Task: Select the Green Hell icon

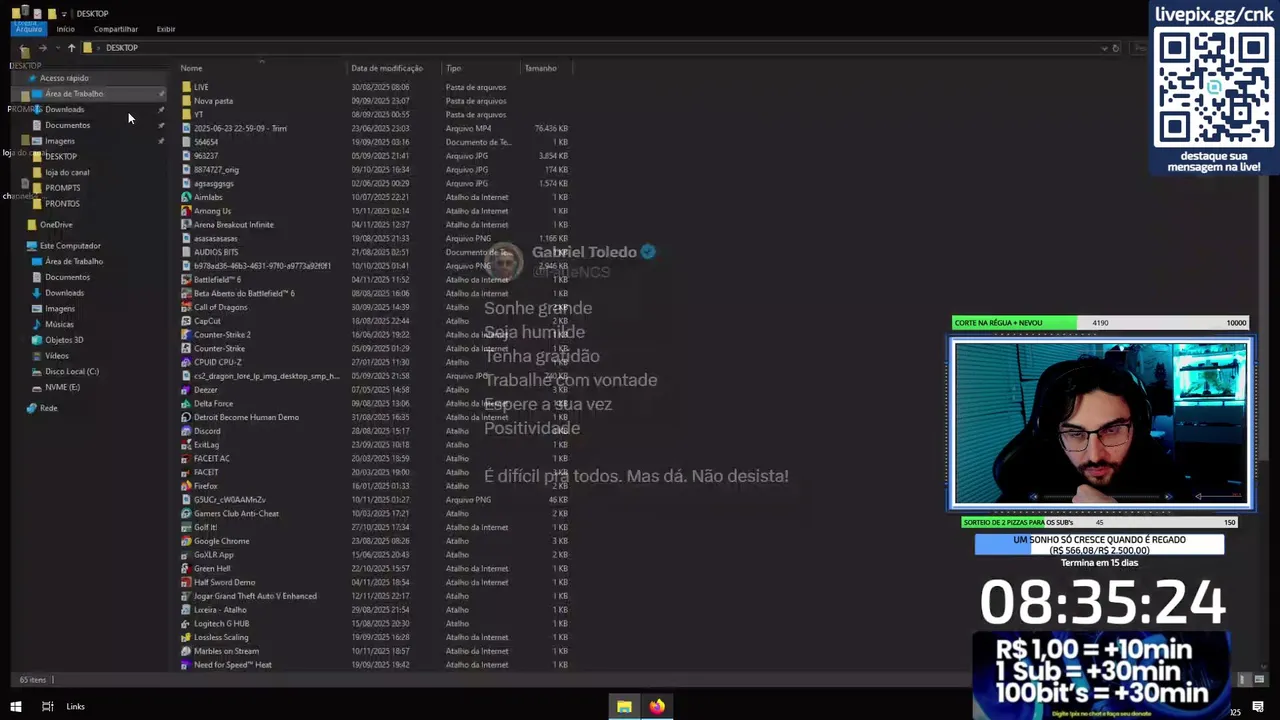Action: click(x=186, y=568)
